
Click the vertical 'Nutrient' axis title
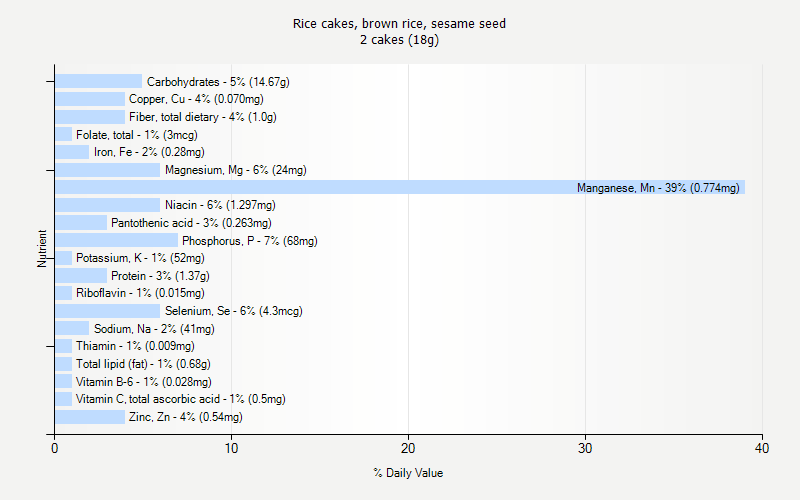tap(42, 248)
